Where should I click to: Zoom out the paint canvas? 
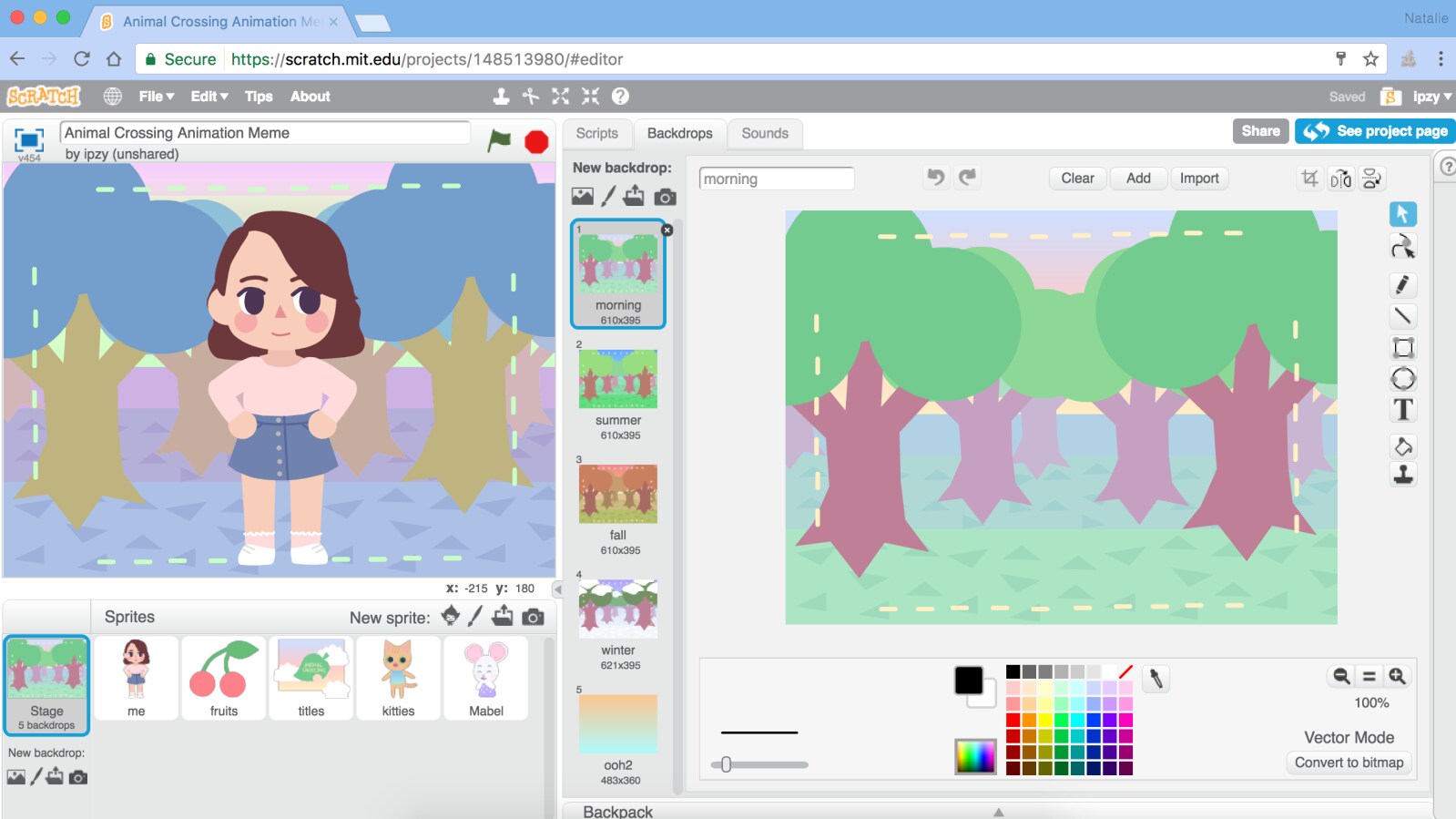pos(1341,676)
